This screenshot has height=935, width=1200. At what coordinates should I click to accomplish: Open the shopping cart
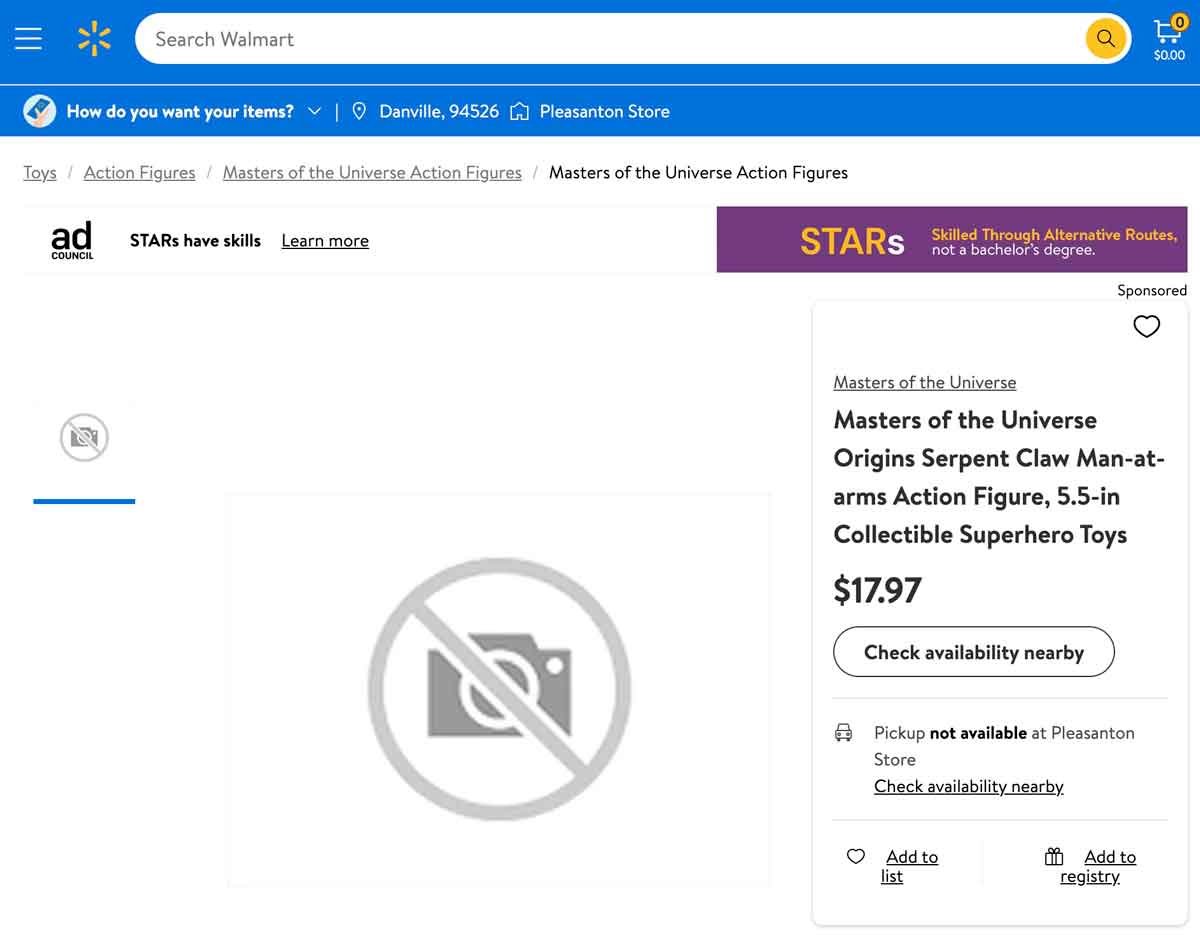[1167, 32]
